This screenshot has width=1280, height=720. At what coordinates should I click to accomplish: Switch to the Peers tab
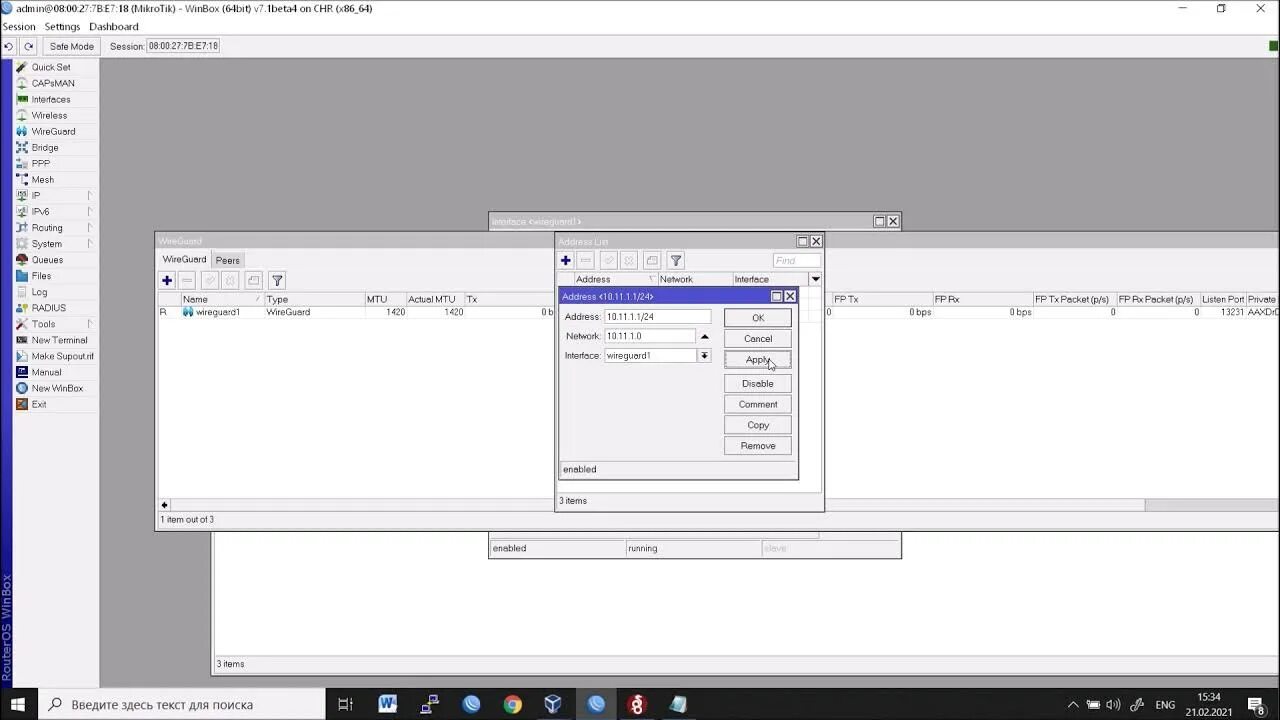pos(228,260)
